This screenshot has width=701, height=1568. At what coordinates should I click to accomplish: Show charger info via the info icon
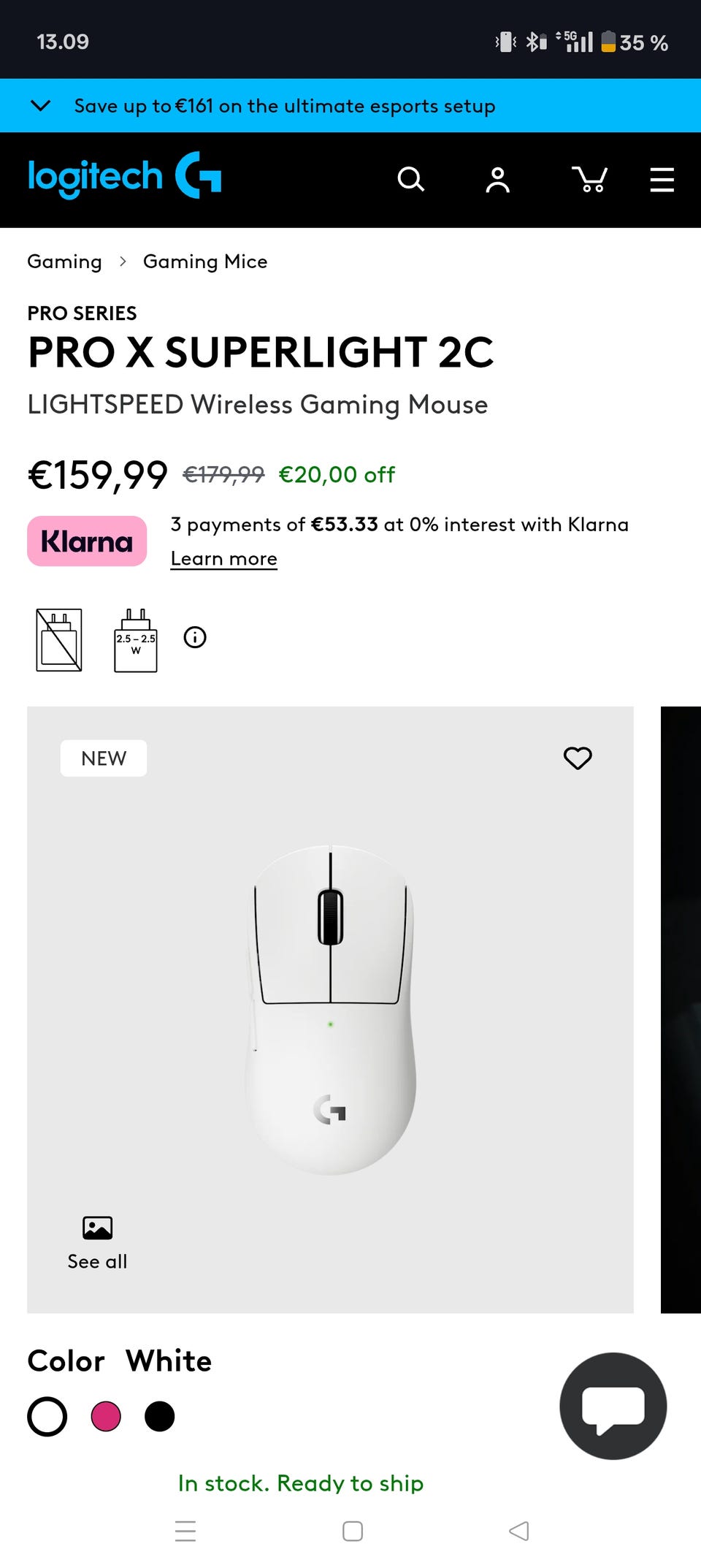tap(195, 637)
